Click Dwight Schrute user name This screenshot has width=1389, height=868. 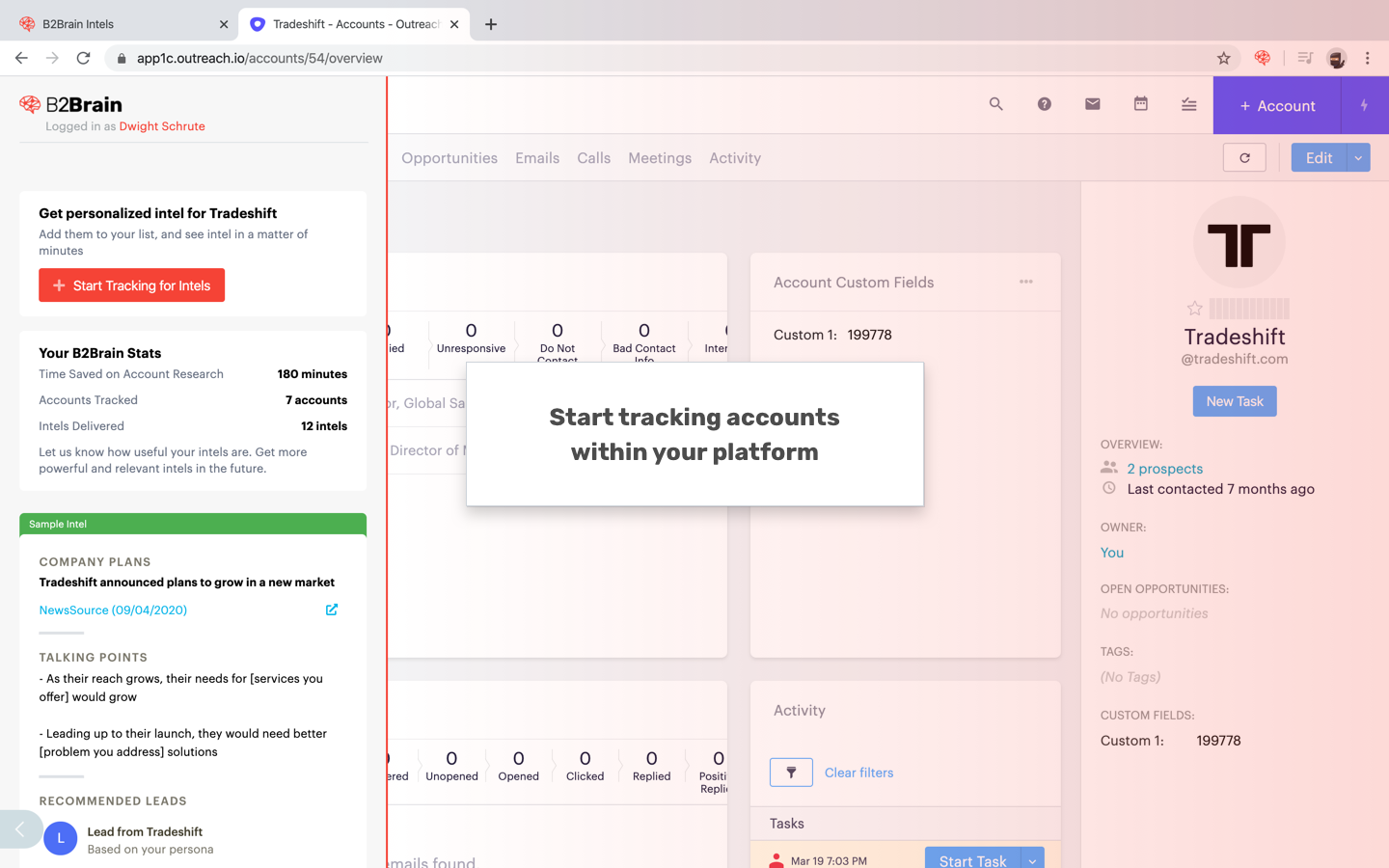coord(162,126)
